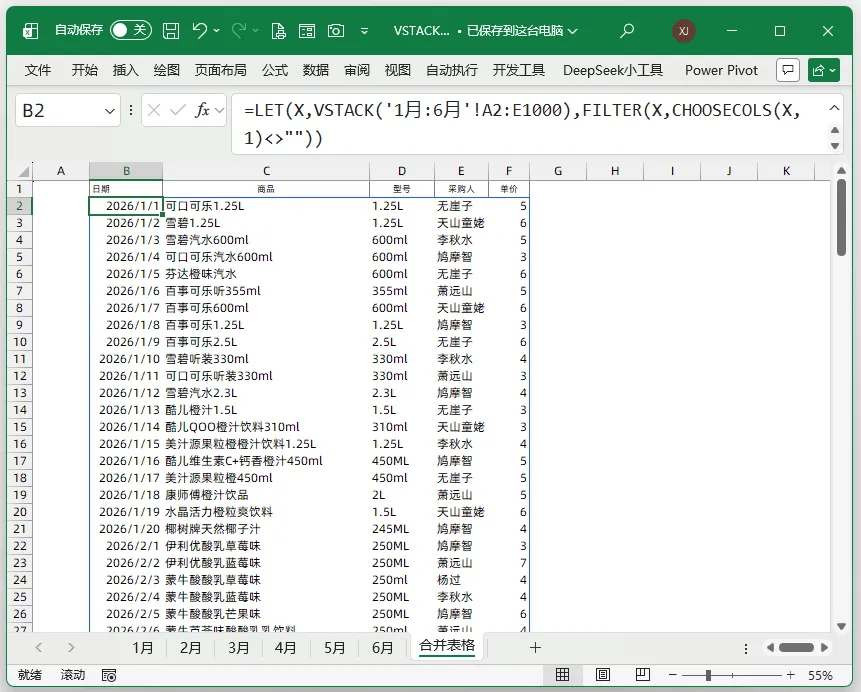Select the 合并表格 sheet tab
Screen dimensions: 861x692
(447, 645)
